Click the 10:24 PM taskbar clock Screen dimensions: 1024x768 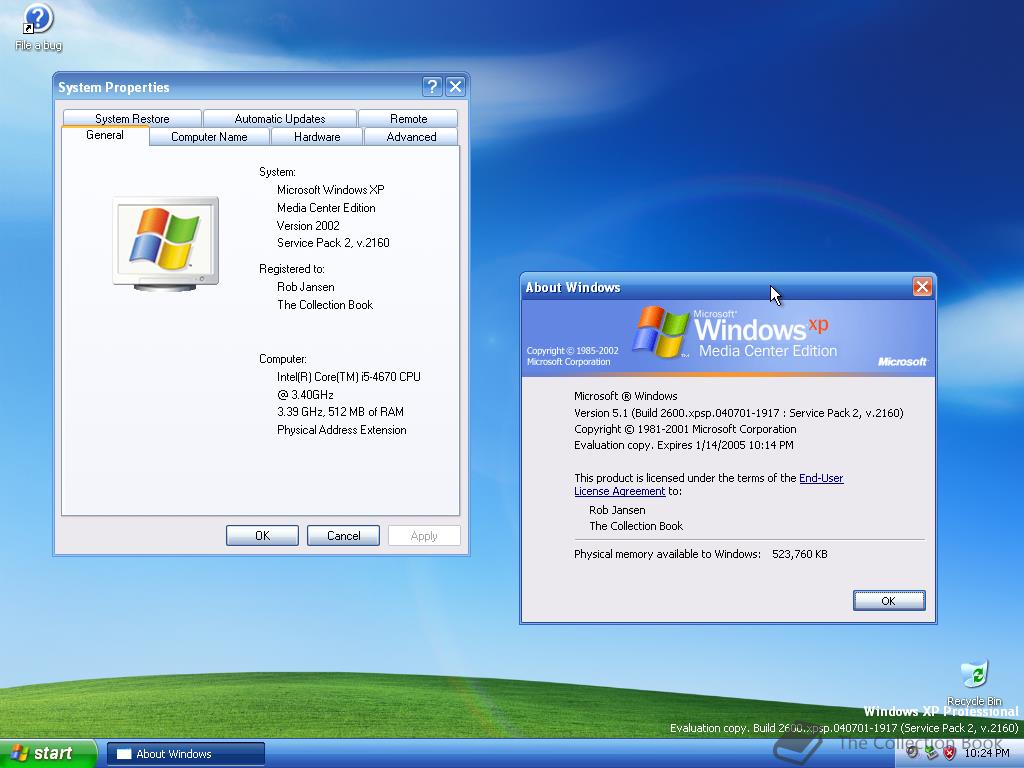pyautogui.click(x=986, y=753)
